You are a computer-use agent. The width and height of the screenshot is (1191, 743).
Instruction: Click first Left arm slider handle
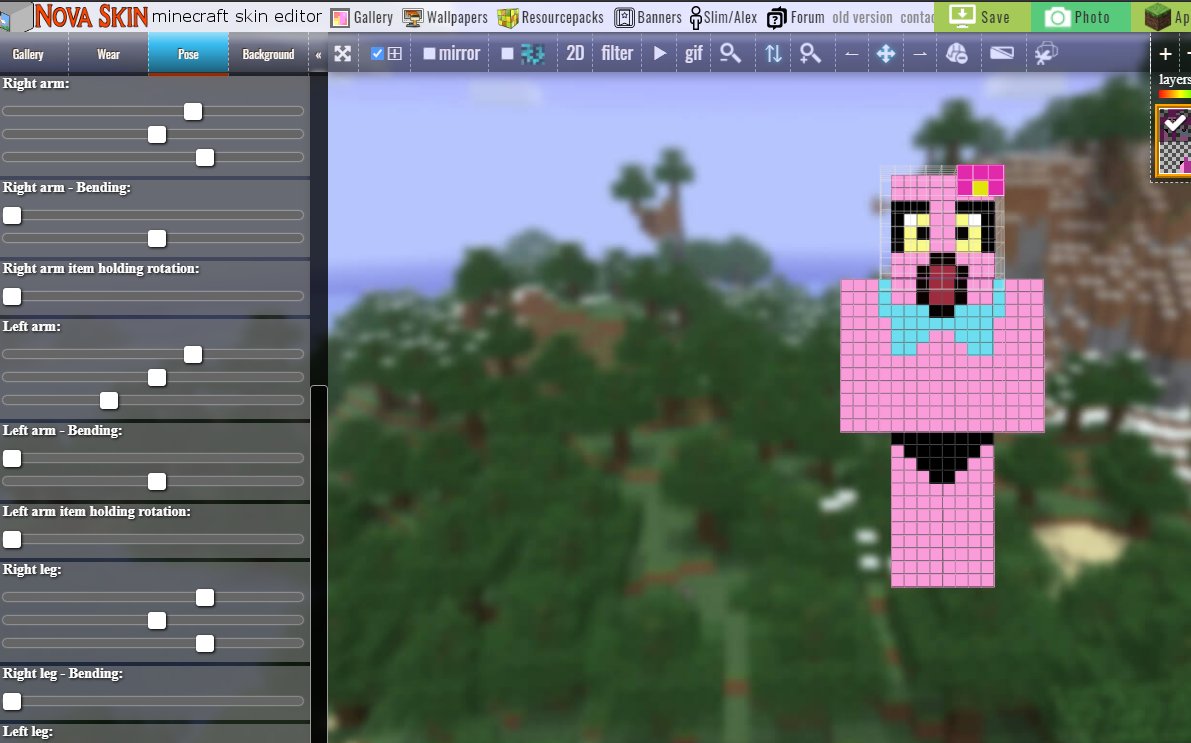pos(193,355)
